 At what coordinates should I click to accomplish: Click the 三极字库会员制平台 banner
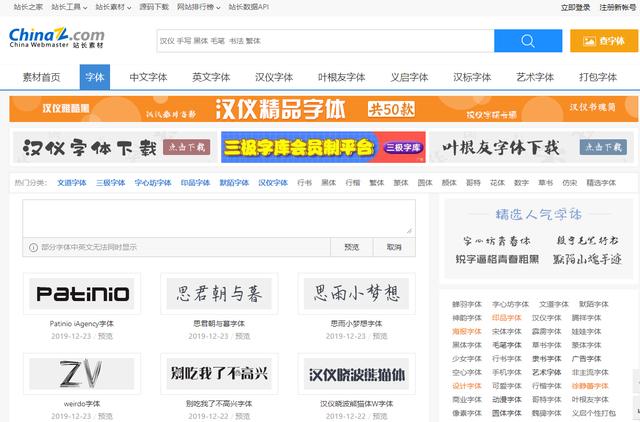323,147
